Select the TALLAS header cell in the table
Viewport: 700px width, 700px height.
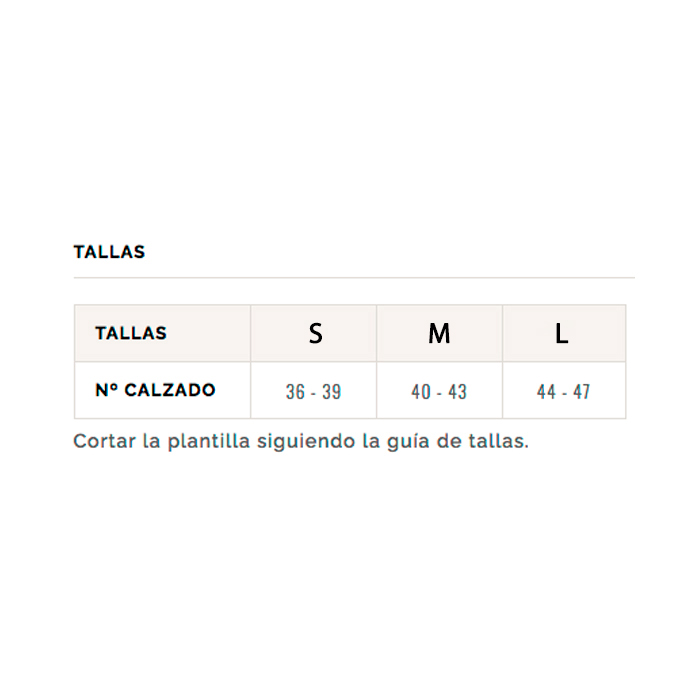(x=131, y=333)
